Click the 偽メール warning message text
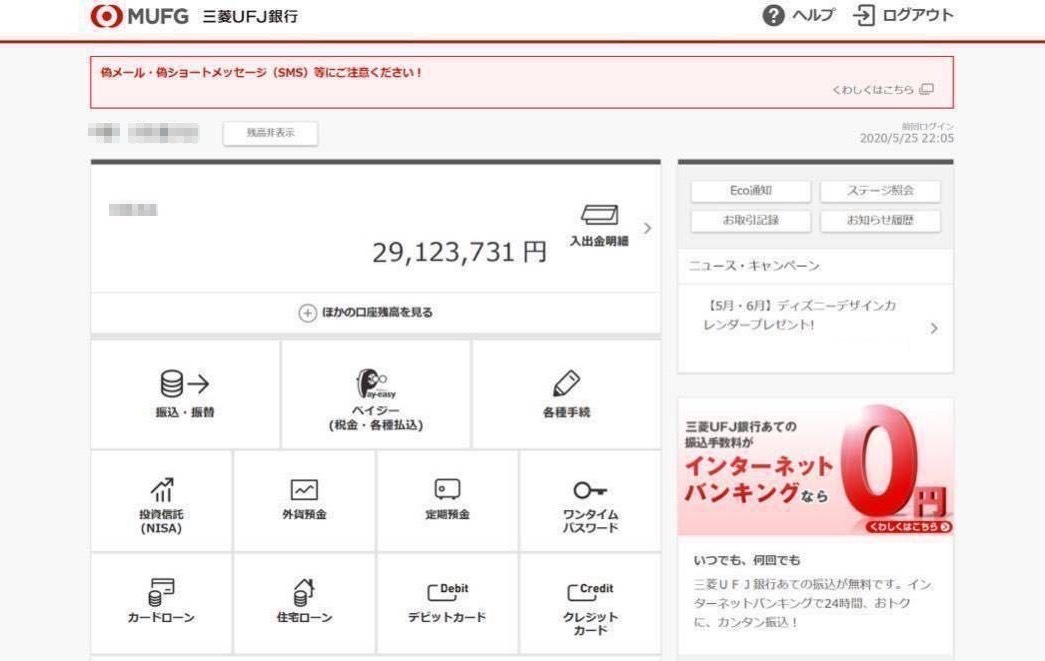Image resolution: width=1045 pixels, height=661 pixels. (x=261, y=73)
